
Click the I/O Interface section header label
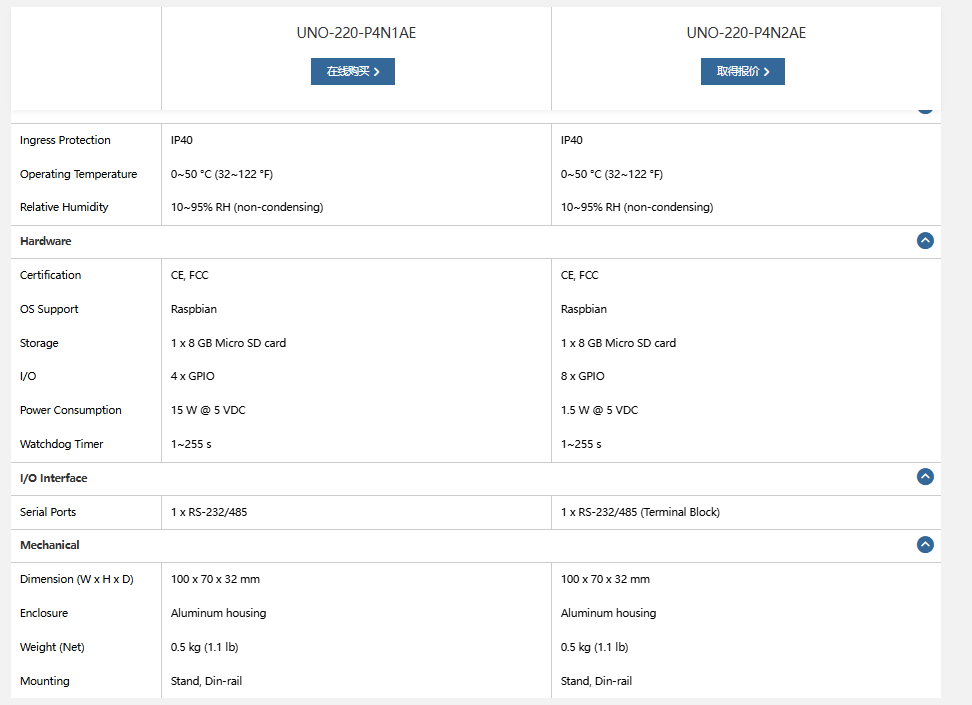[x=53, y=478]
